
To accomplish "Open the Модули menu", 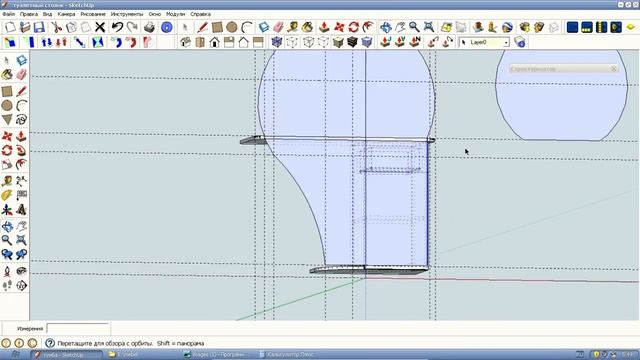I will (176, 14).
